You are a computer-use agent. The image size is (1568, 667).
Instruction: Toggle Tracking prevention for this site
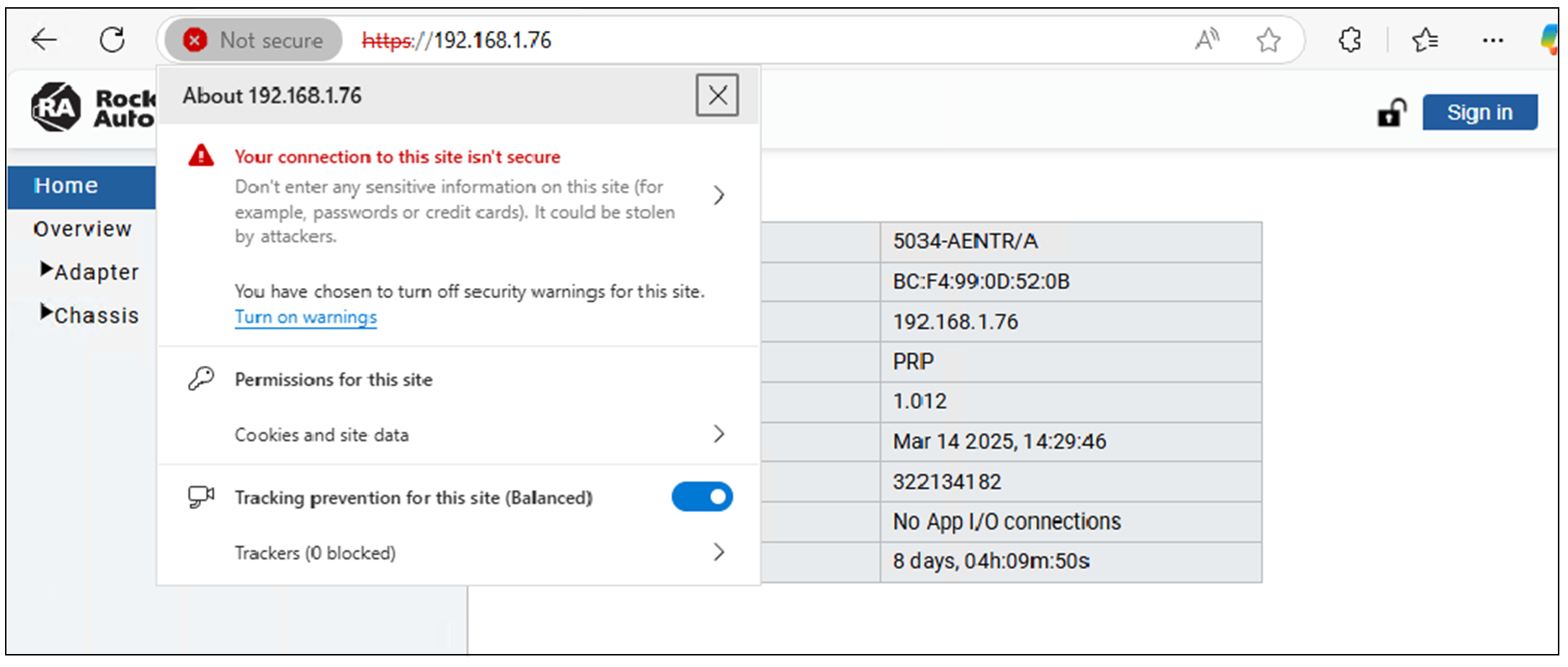702,497
